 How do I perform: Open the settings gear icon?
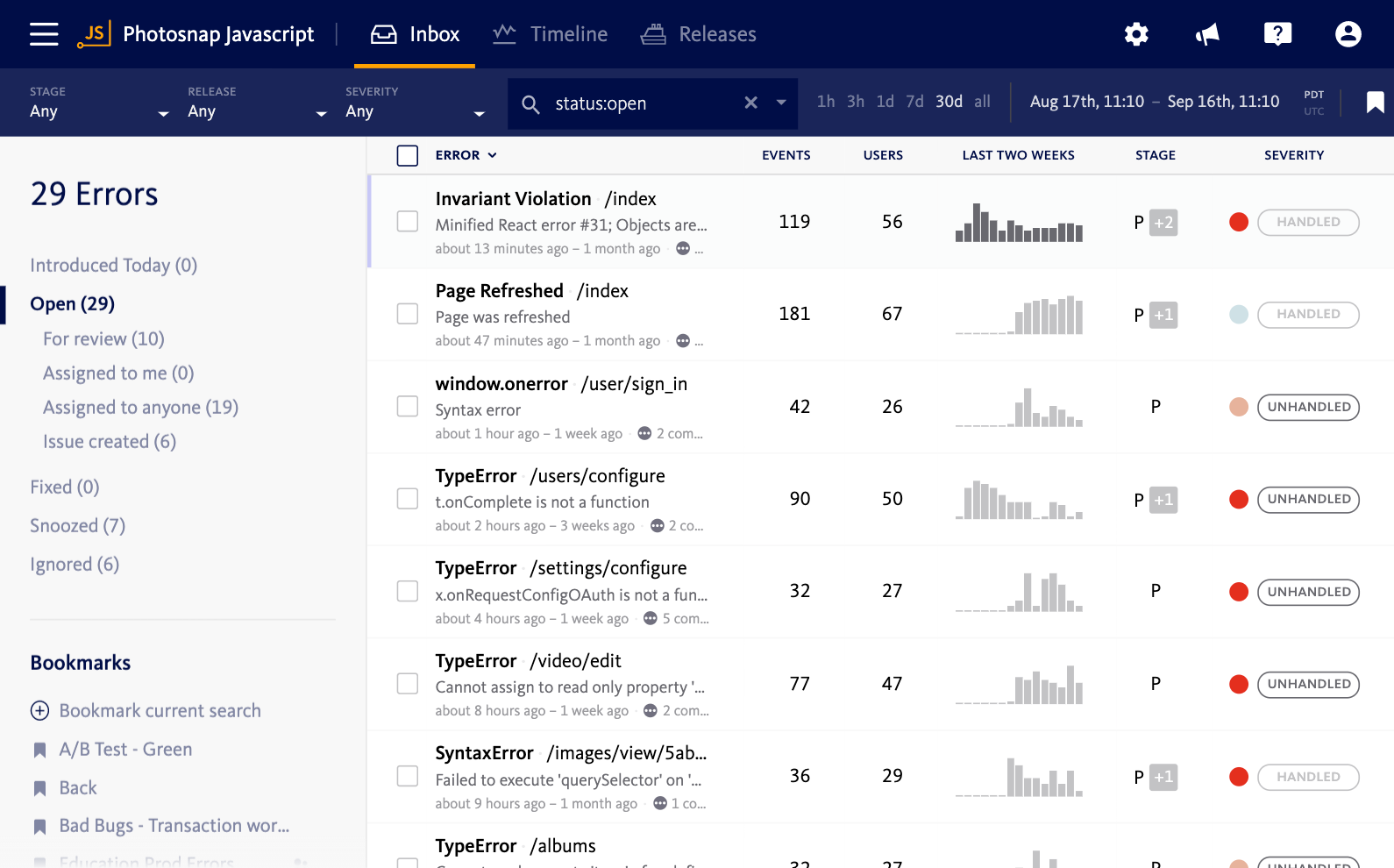point(1136,34)
